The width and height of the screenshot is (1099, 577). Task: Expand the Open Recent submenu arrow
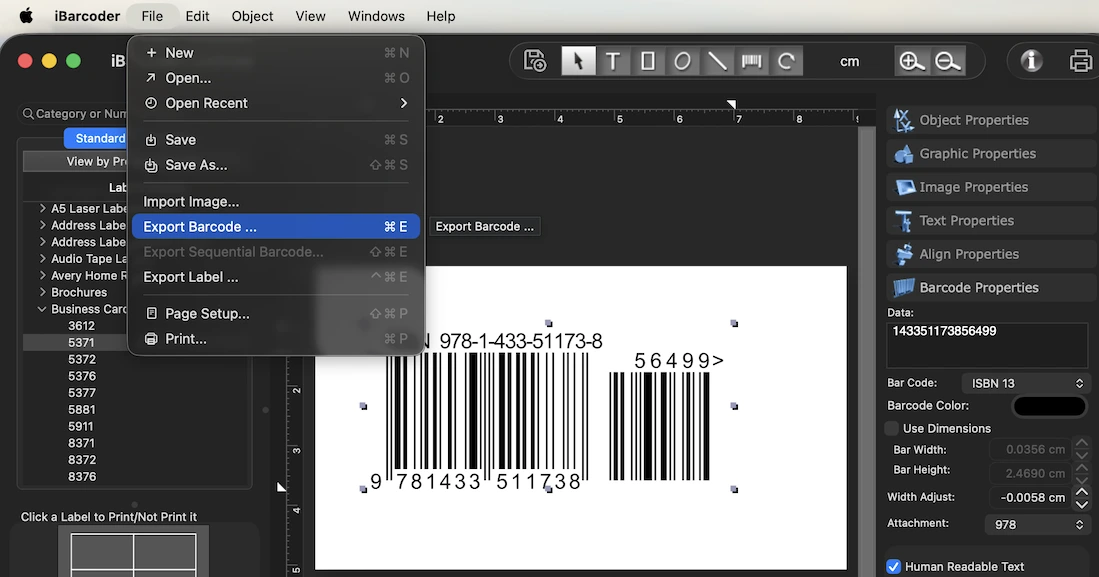(x=404, y=103)
